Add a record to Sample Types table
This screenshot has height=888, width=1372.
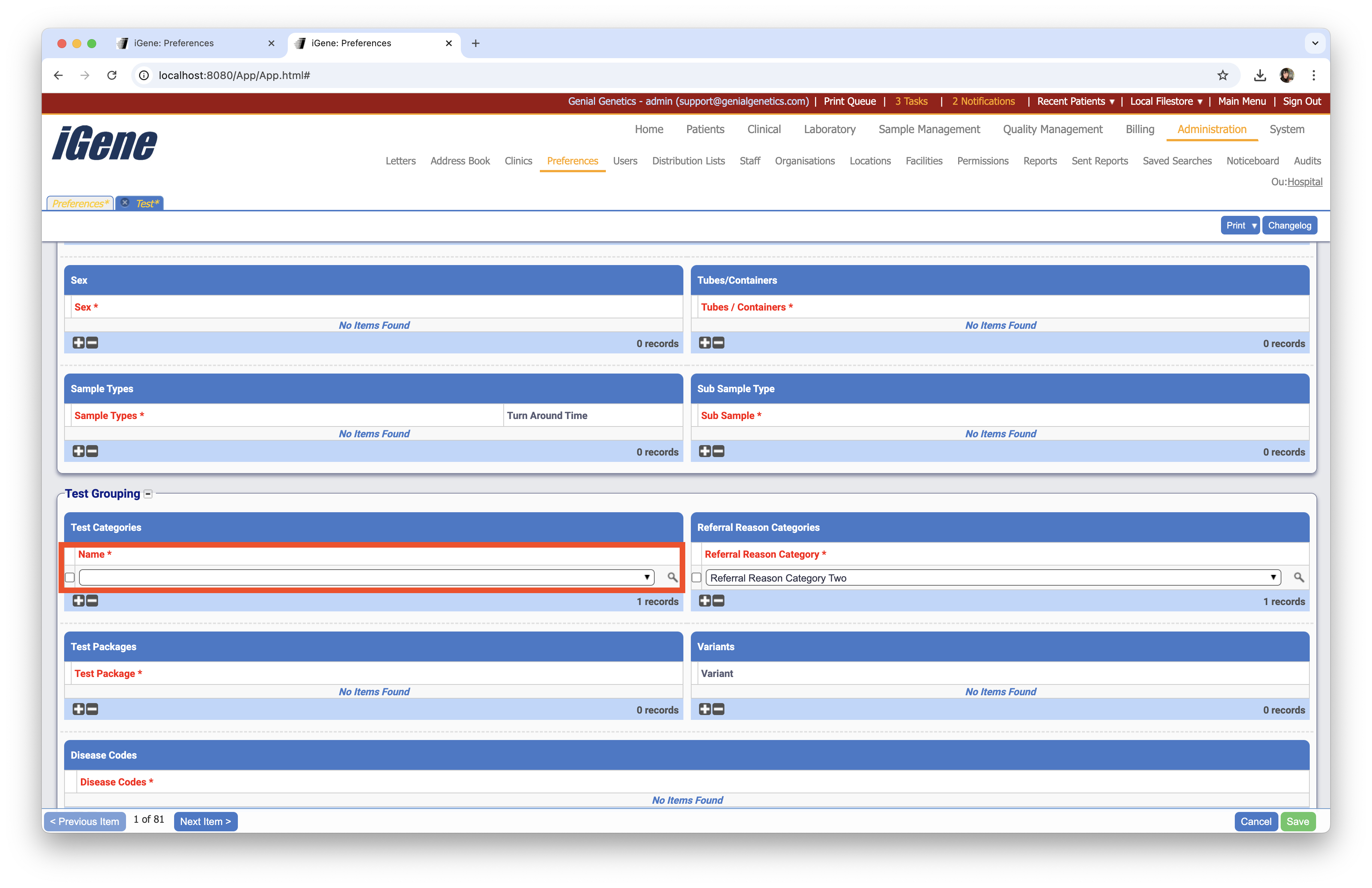point(78,451)
